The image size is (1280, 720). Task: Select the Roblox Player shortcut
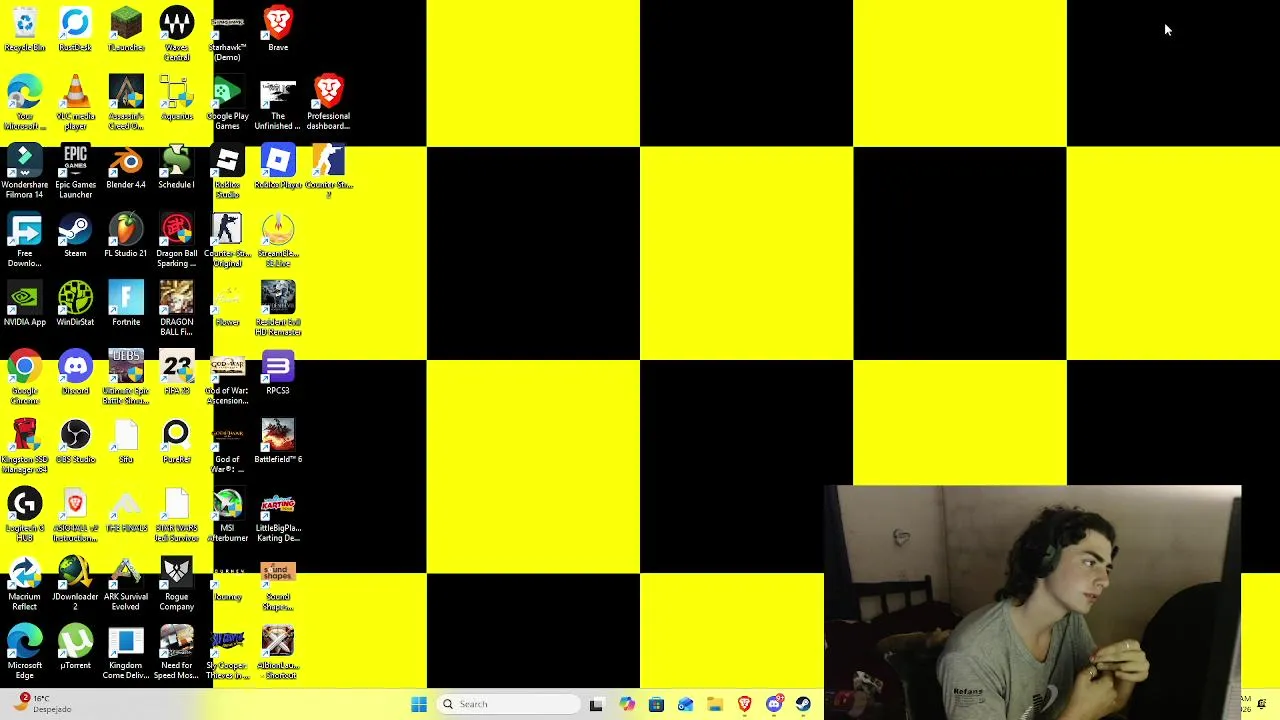coord(278,167)
